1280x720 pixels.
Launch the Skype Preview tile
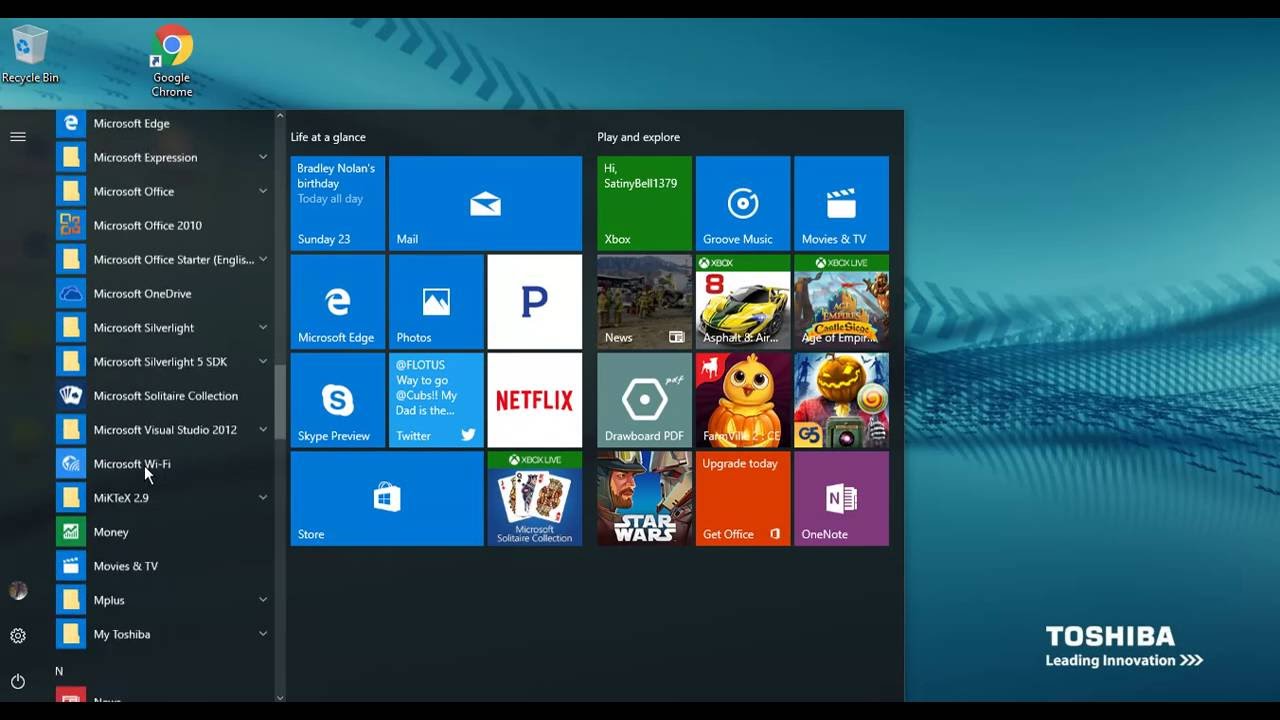click(x=338, y=400)
